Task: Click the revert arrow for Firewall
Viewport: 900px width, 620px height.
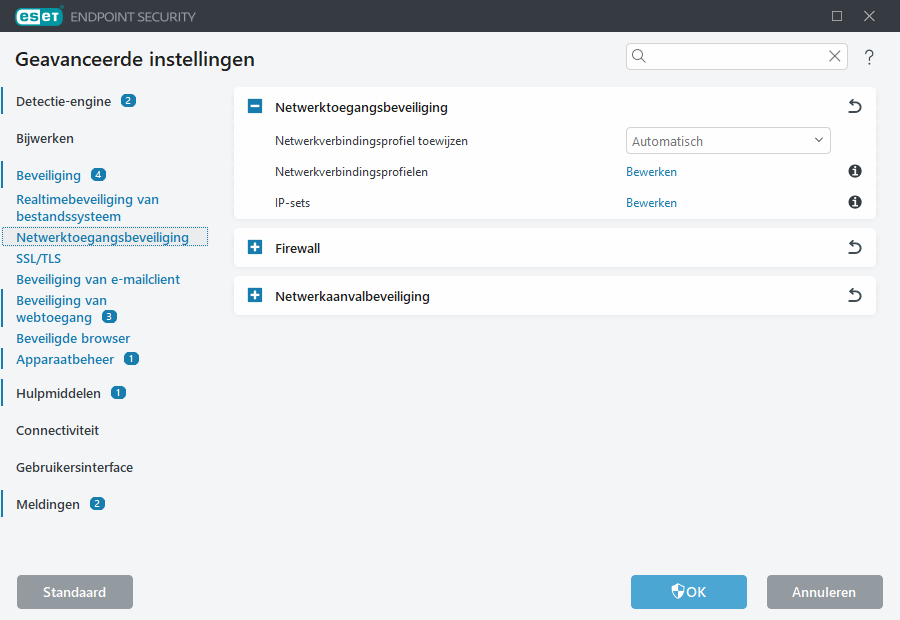Action: [x=854, y=248]
